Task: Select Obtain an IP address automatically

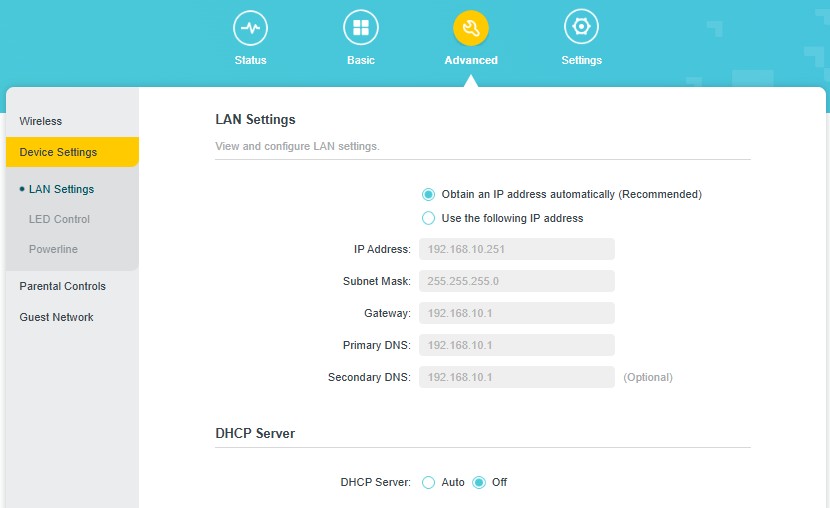Action: click(x=428, y=194)
